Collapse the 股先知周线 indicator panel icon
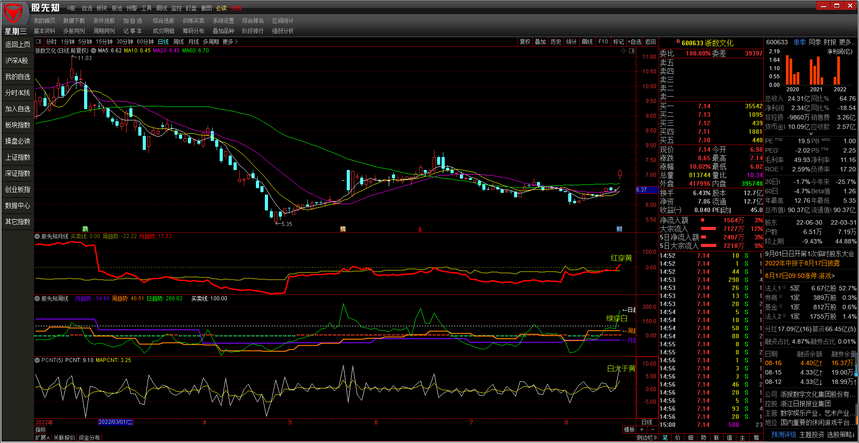Viewport: 859px width, 443px height. pos(38,298)
